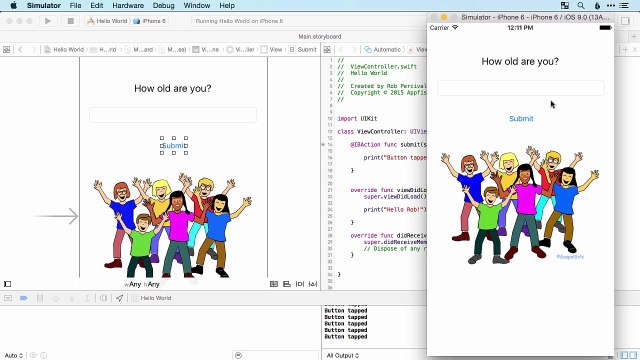Click the Run button in Xcode toolbar
The image size is (640, 360).
48,21
